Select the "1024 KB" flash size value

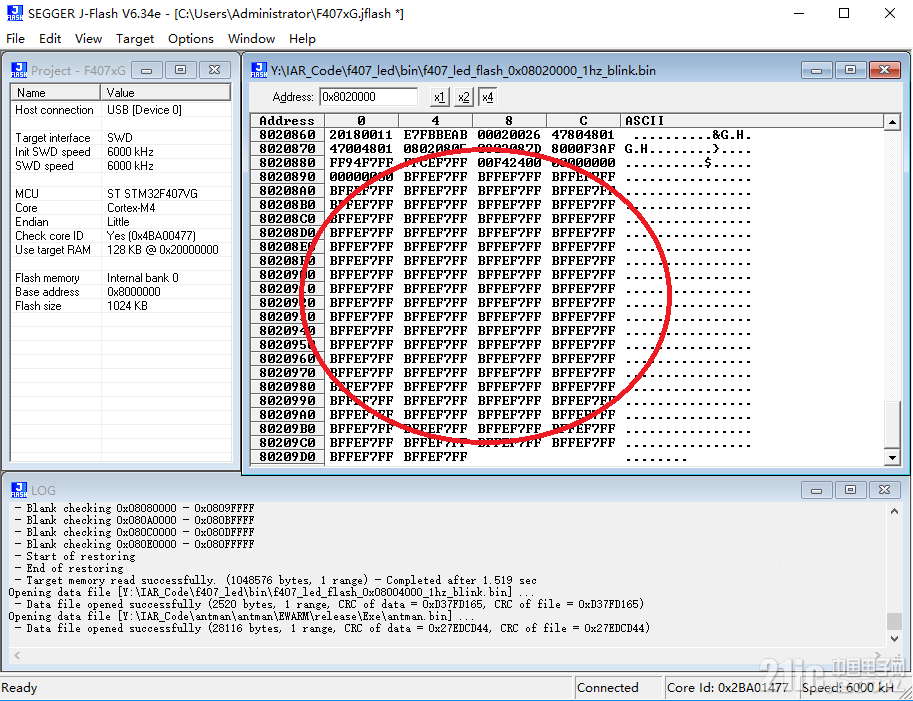click(128, 306)
